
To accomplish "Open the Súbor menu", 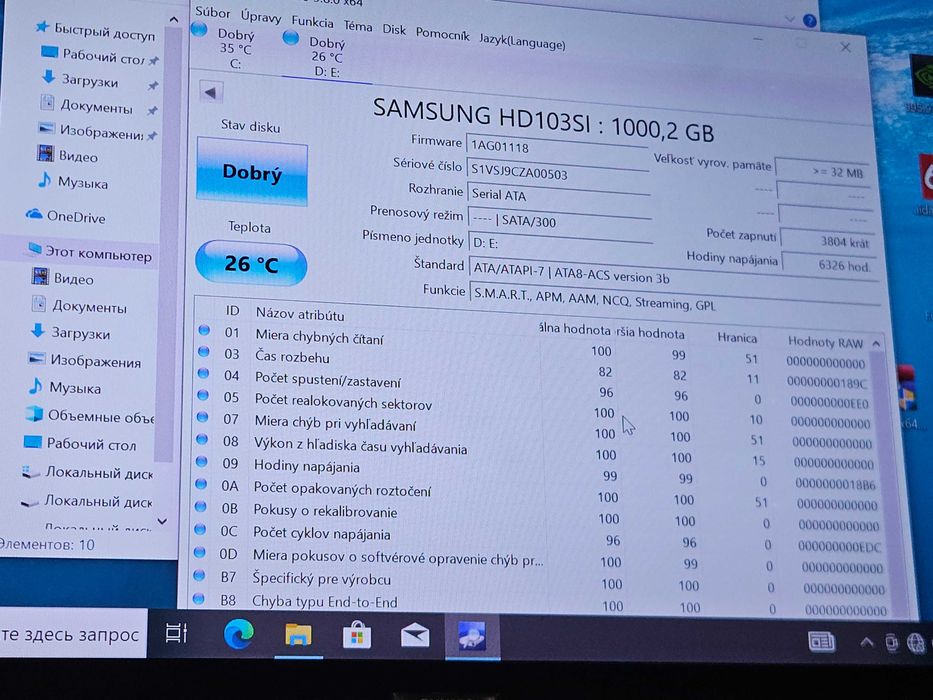I will (212, 12).
